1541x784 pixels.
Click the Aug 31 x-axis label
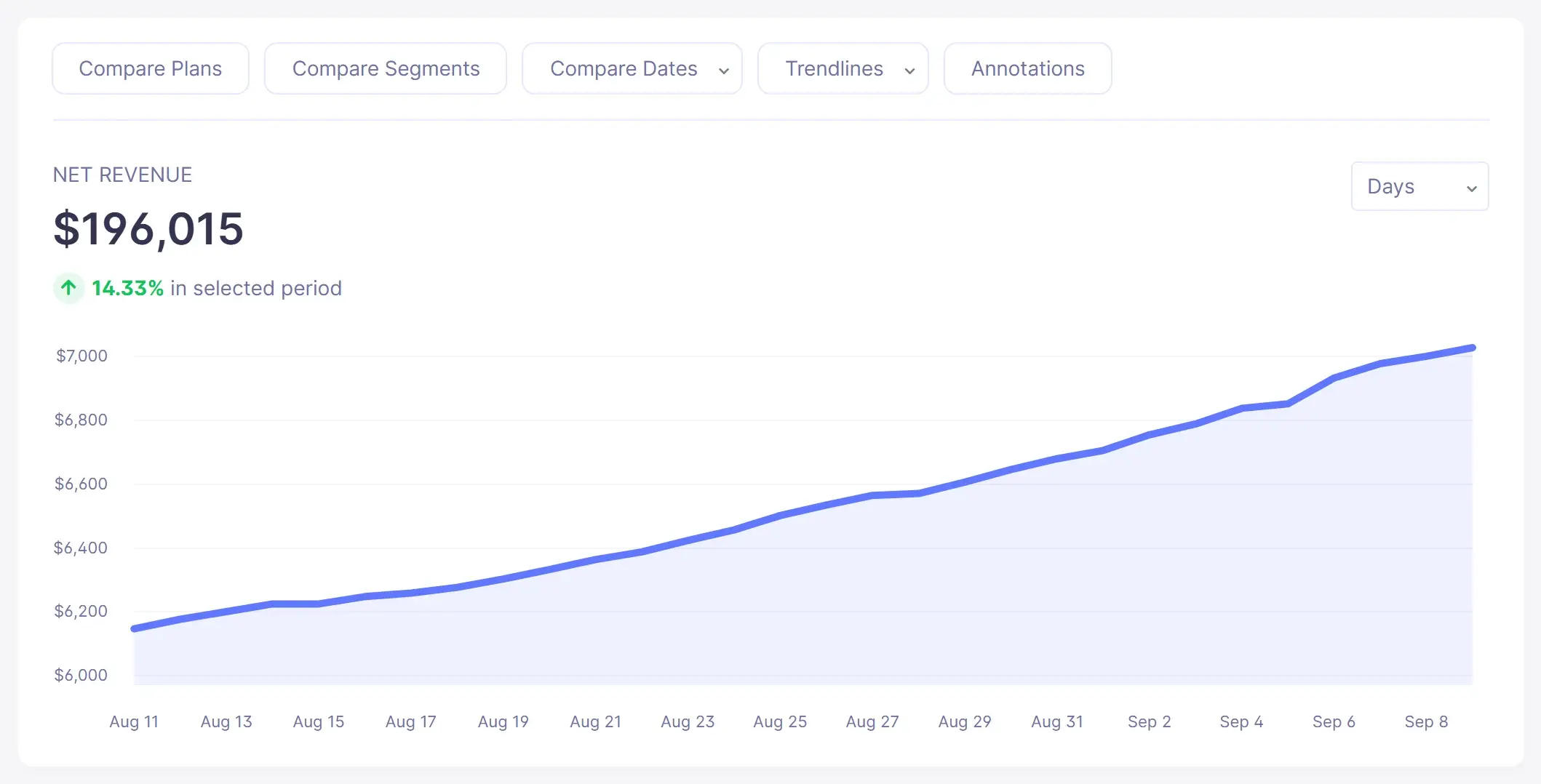[x=1057, y=721]
